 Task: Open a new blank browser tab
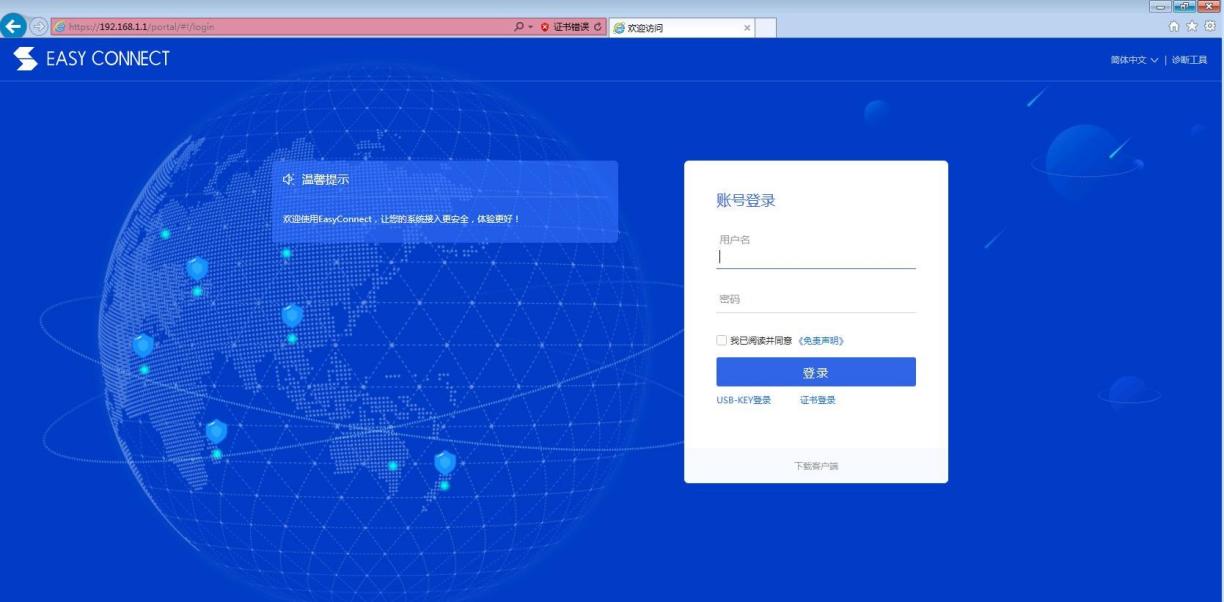click(x=766, y=28)
